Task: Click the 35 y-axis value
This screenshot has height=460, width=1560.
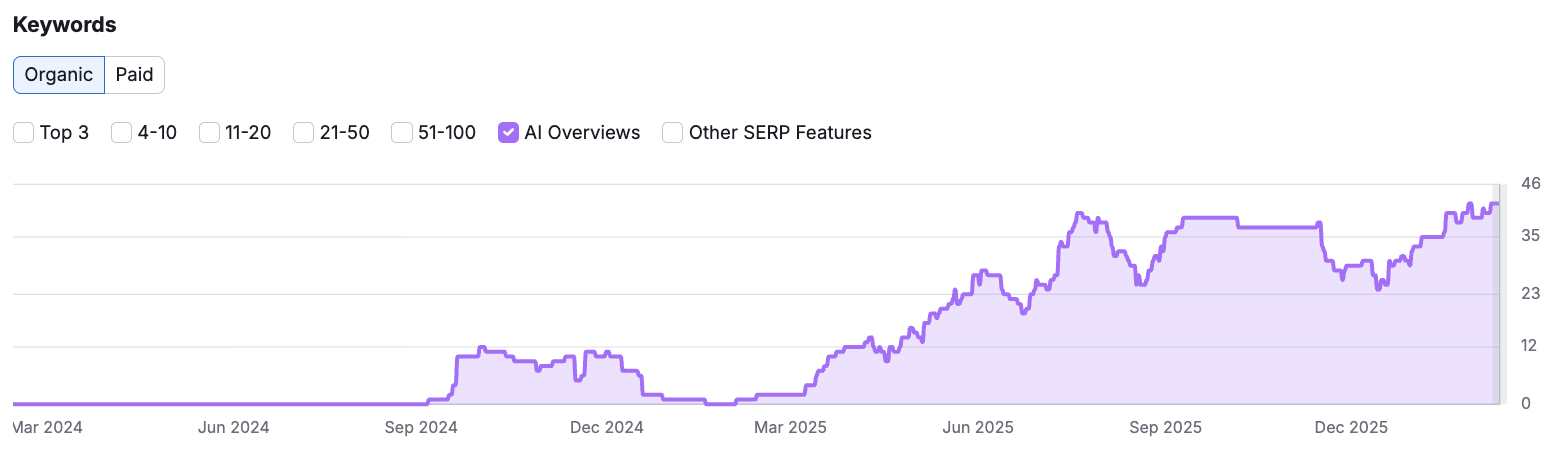Action: [x=1530, y=236]
